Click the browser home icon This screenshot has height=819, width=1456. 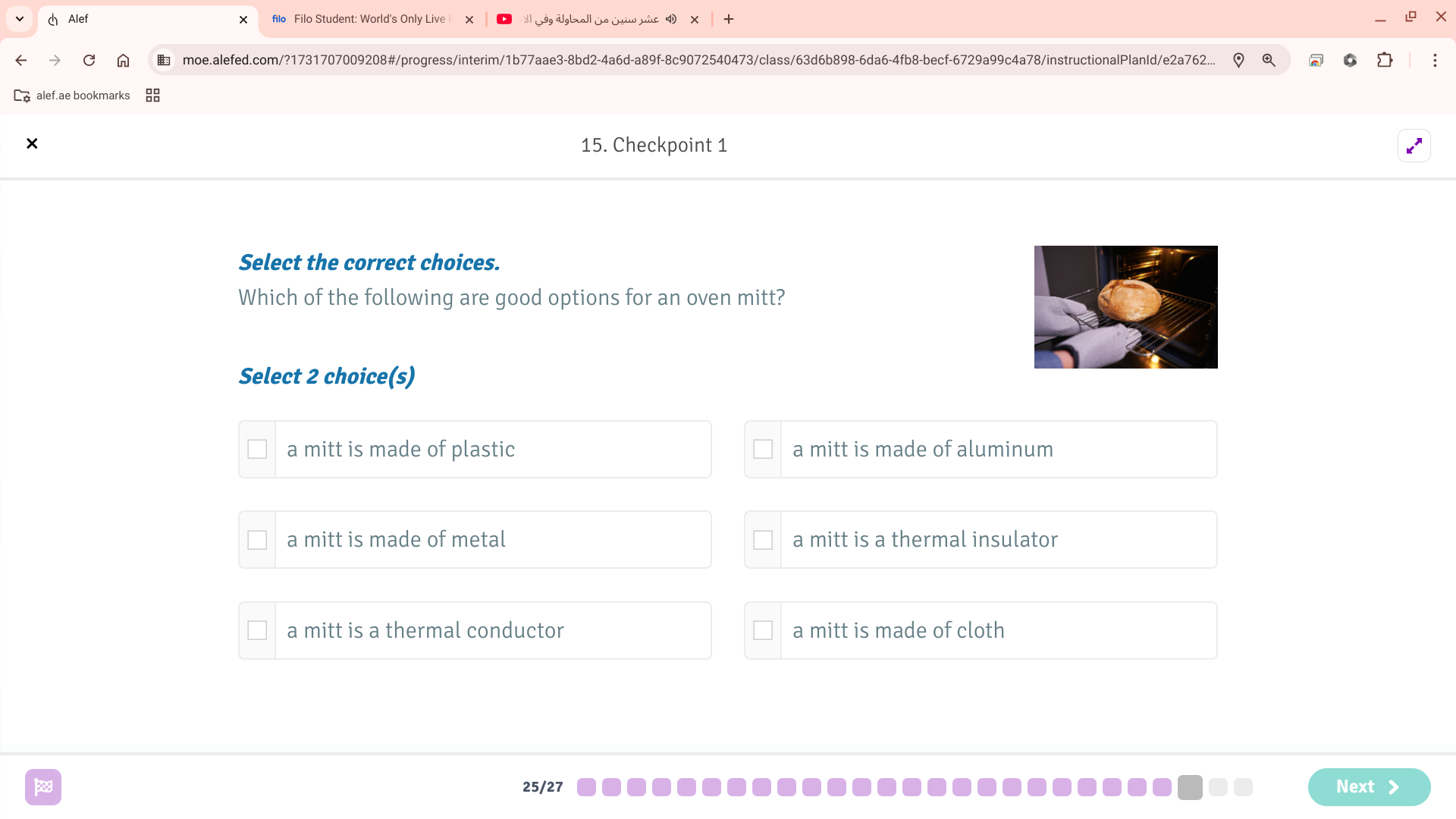pos(123,60)
